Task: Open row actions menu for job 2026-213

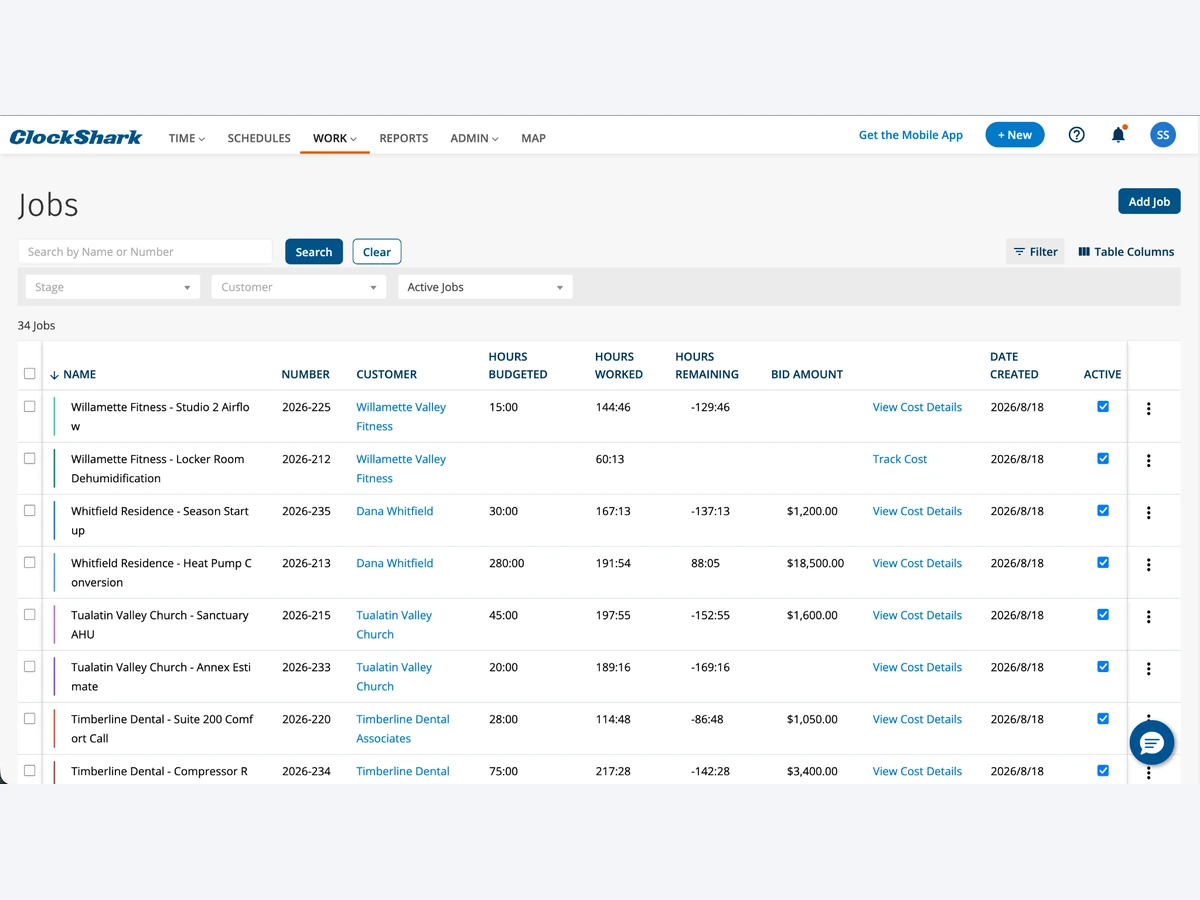Action: click(x=1149, y=564)
